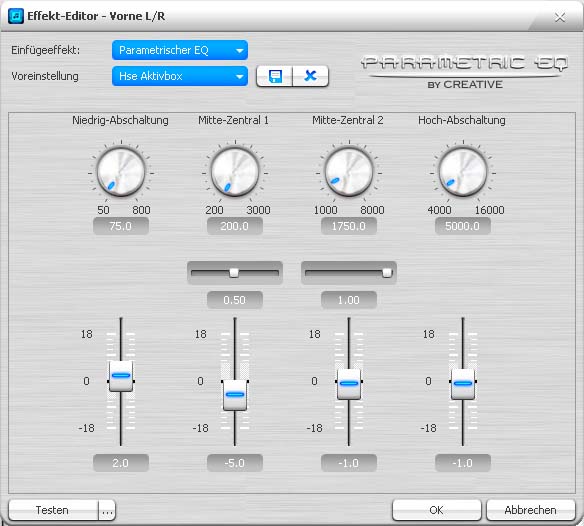This screenshot has width=584, height=526.
Task: Click the -5.0 gain value field
Action: point(235,463)
